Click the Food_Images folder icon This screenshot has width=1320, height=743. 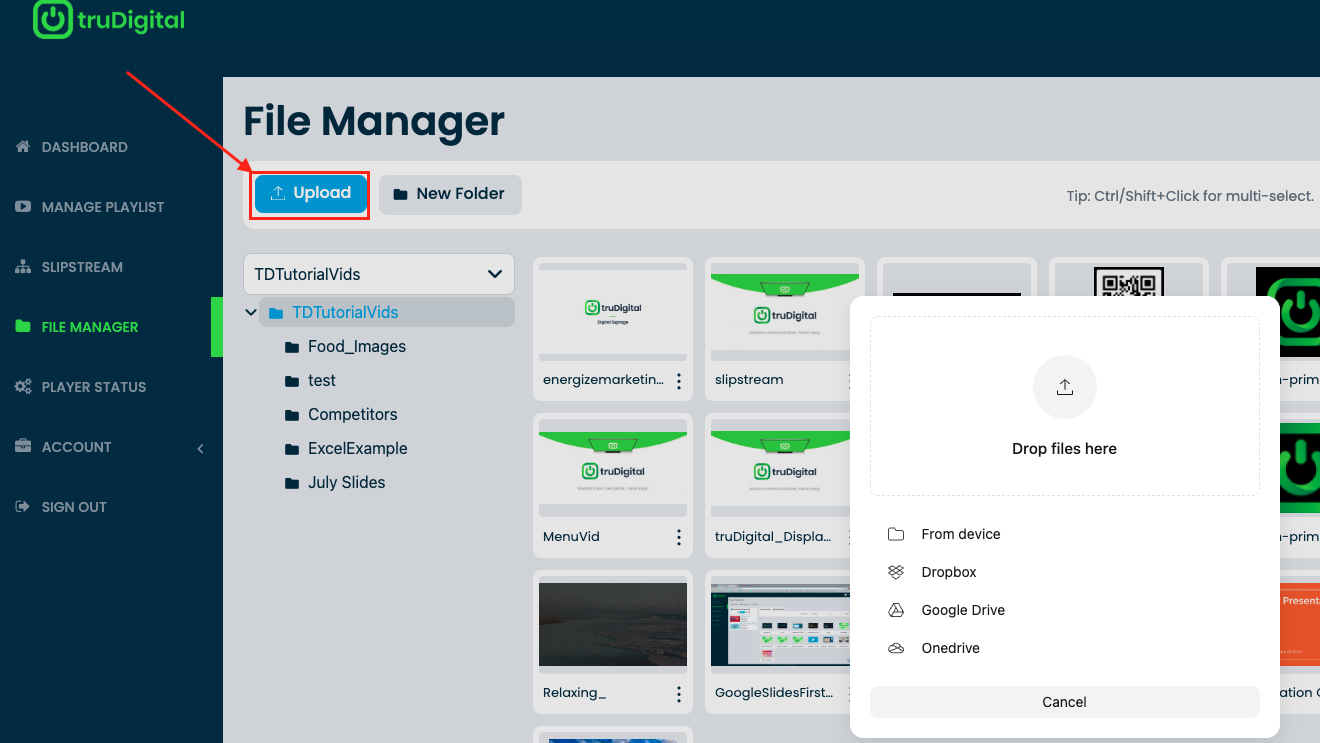292,347
